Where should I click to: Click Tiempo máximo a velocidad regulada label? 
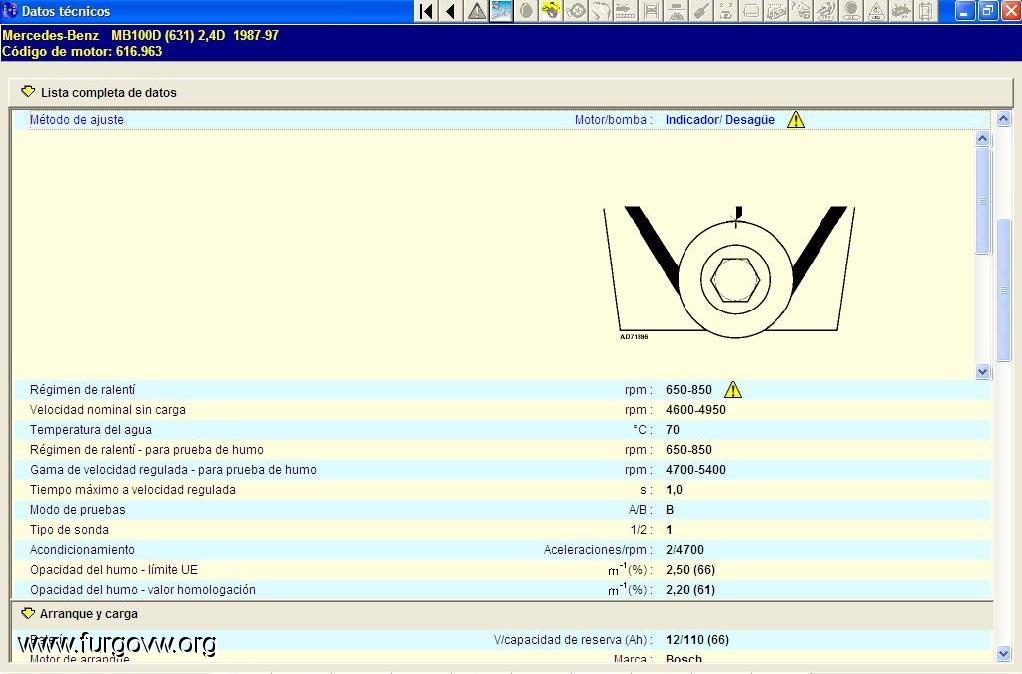coord(133,490)
